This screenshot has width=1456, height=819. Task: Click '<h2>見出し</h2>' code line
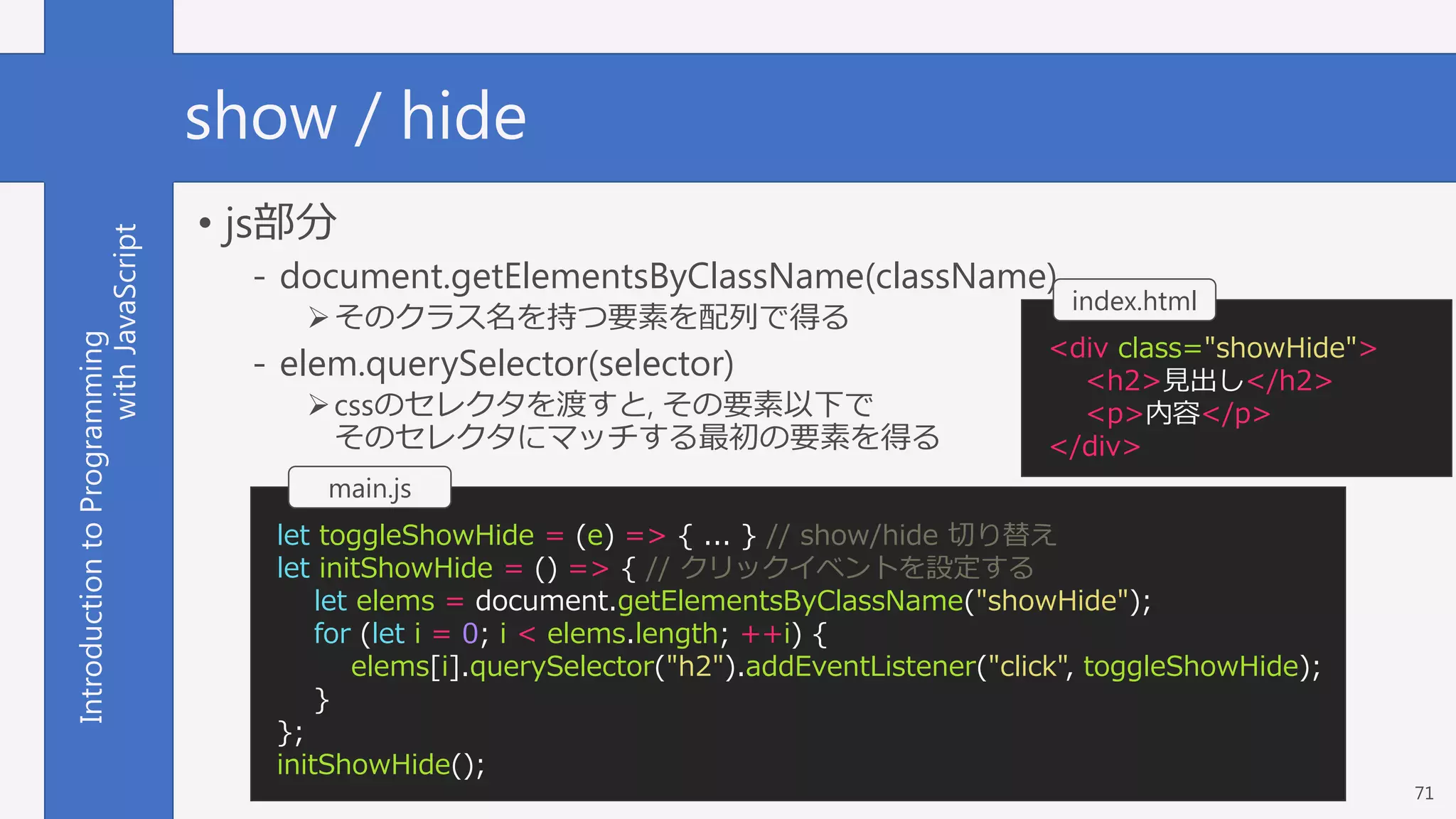(1209, 381)
